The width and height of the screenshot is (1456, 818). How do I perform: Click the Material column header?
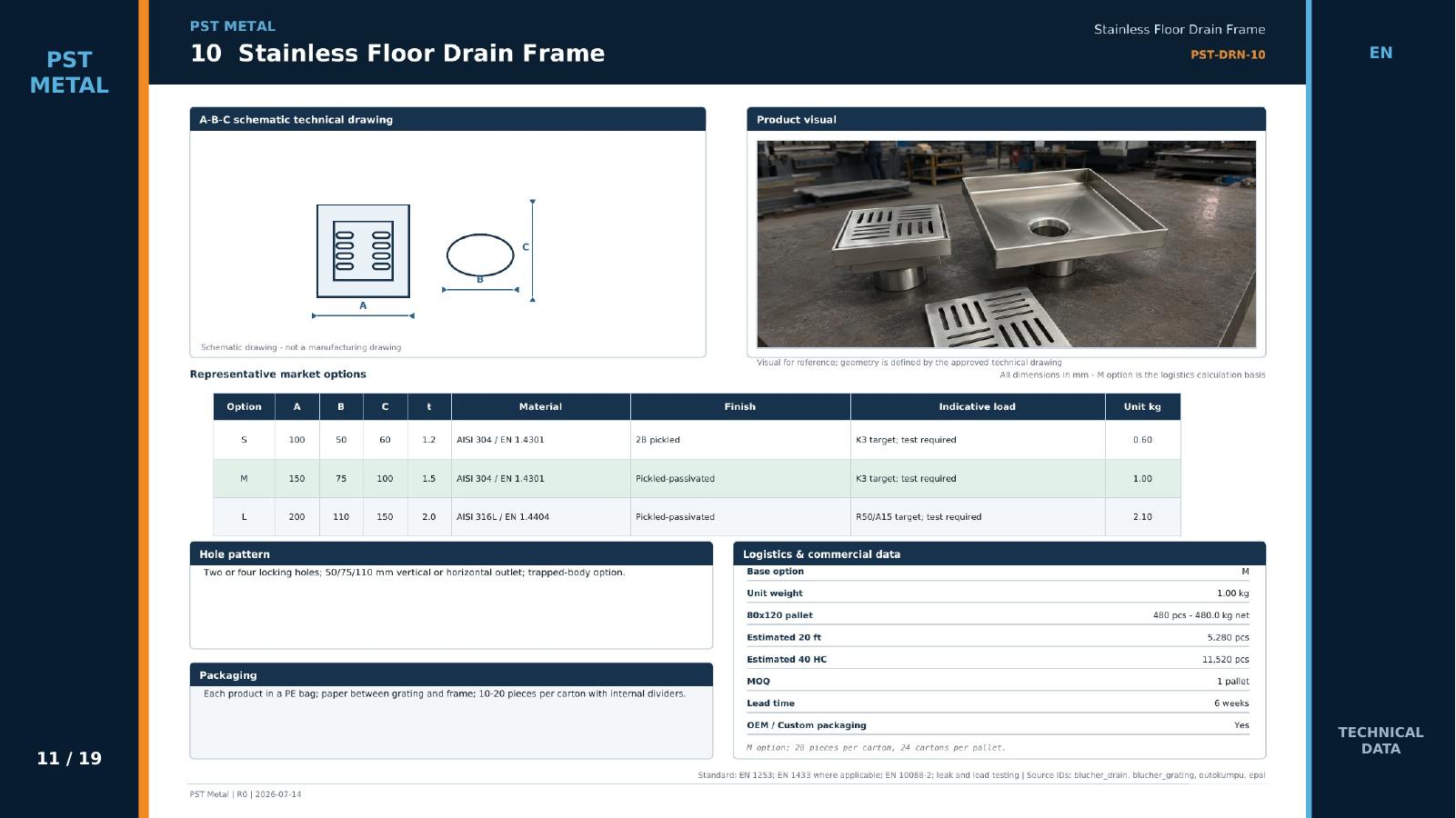[x=540, y=406]
